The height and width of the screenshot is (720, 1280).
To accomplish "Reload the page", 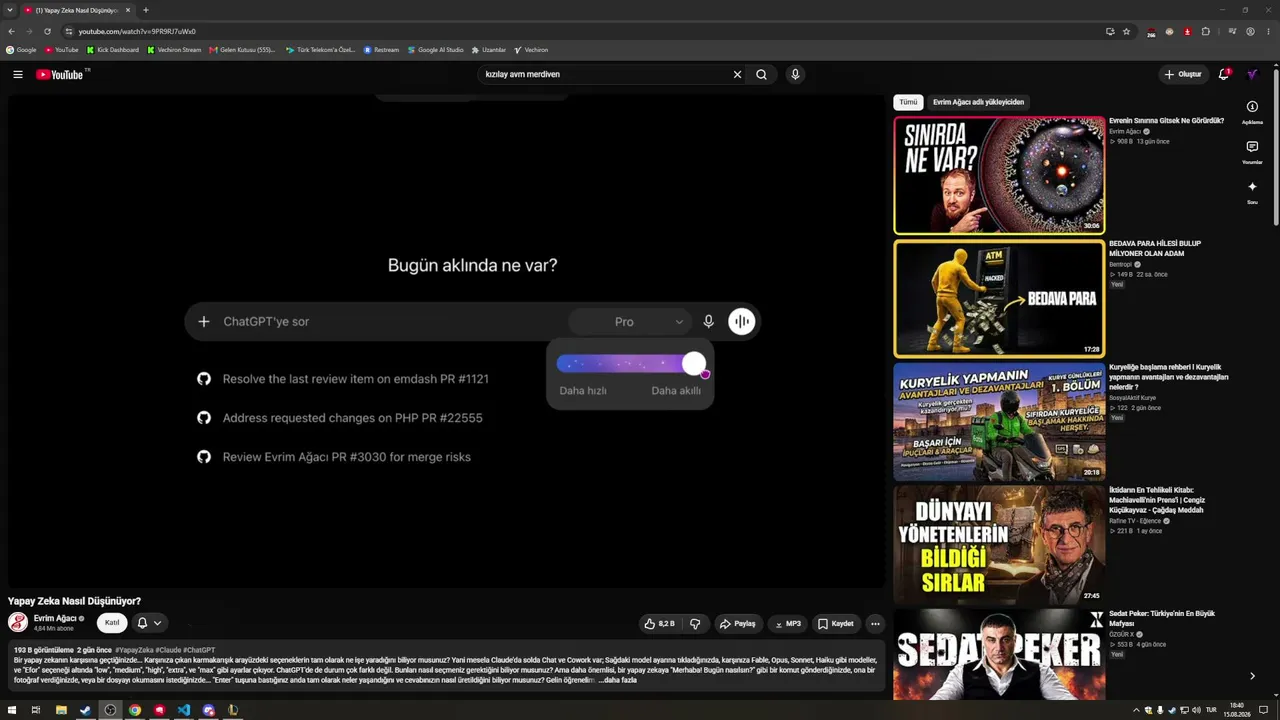I will (47, 31).
